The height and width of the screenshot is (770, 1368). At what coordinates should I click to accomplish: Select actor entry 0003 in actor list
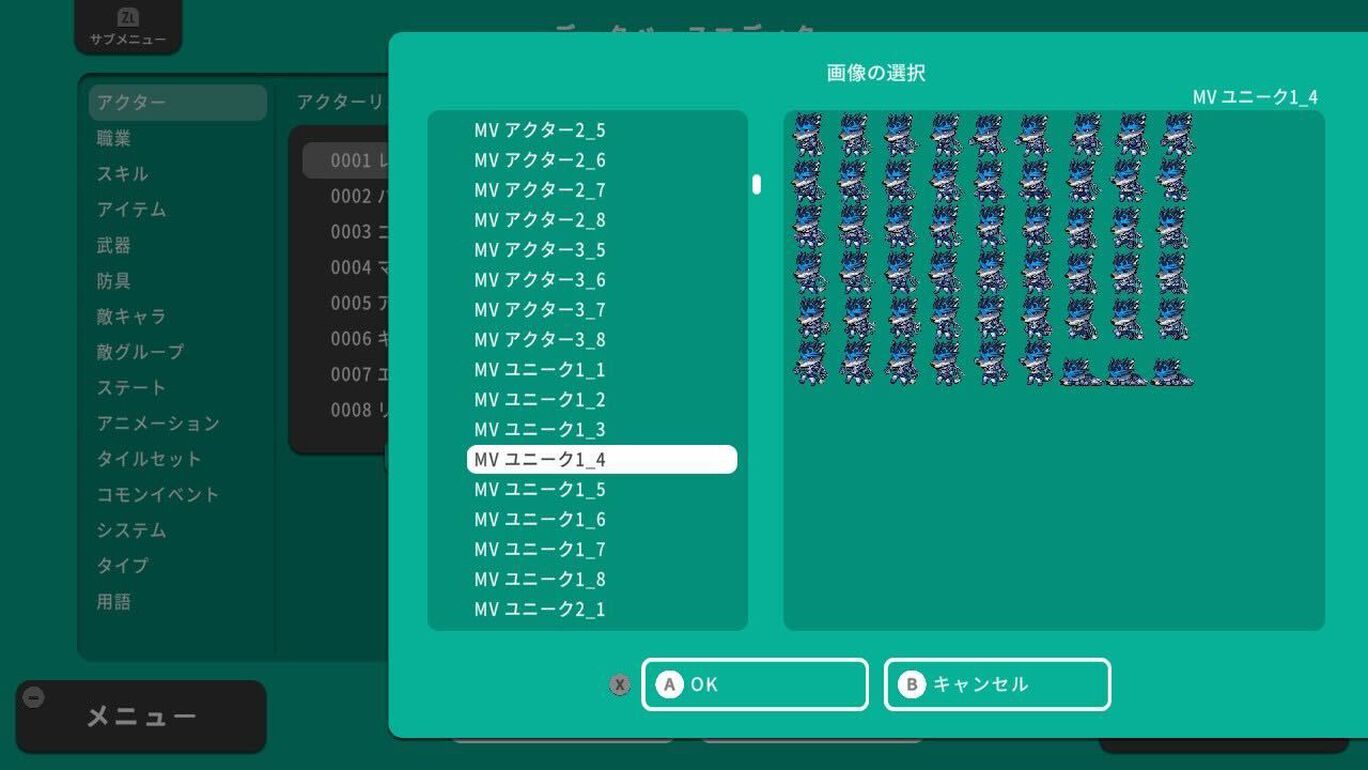coord(346,232)
